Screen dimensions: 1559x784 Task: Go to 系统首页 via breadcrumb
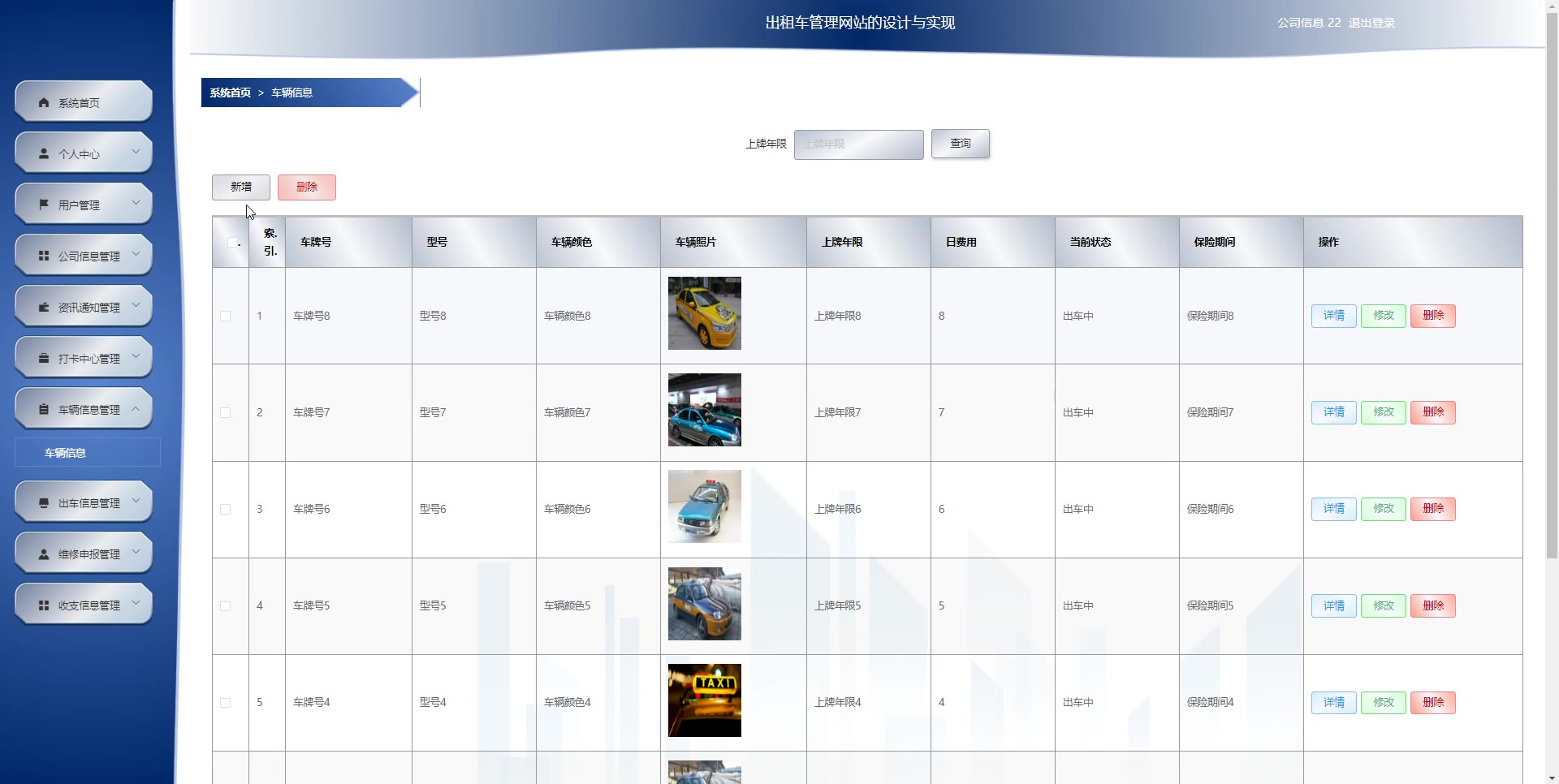click(x=231, y=93)
